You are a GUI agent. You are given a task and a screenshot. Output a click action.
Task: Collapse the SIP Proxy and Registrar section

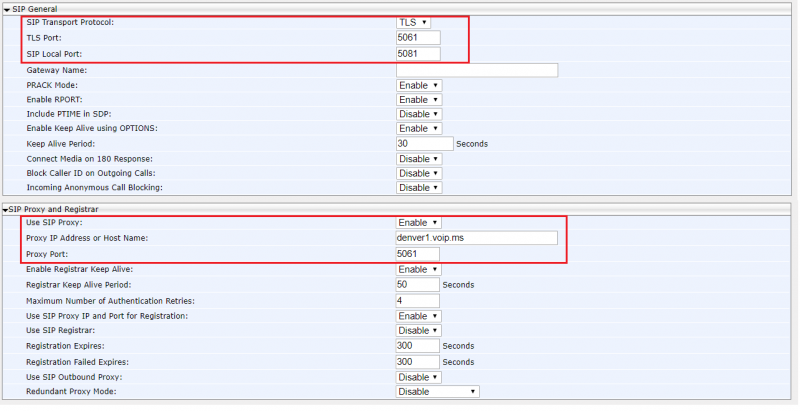tap(6, 210)
